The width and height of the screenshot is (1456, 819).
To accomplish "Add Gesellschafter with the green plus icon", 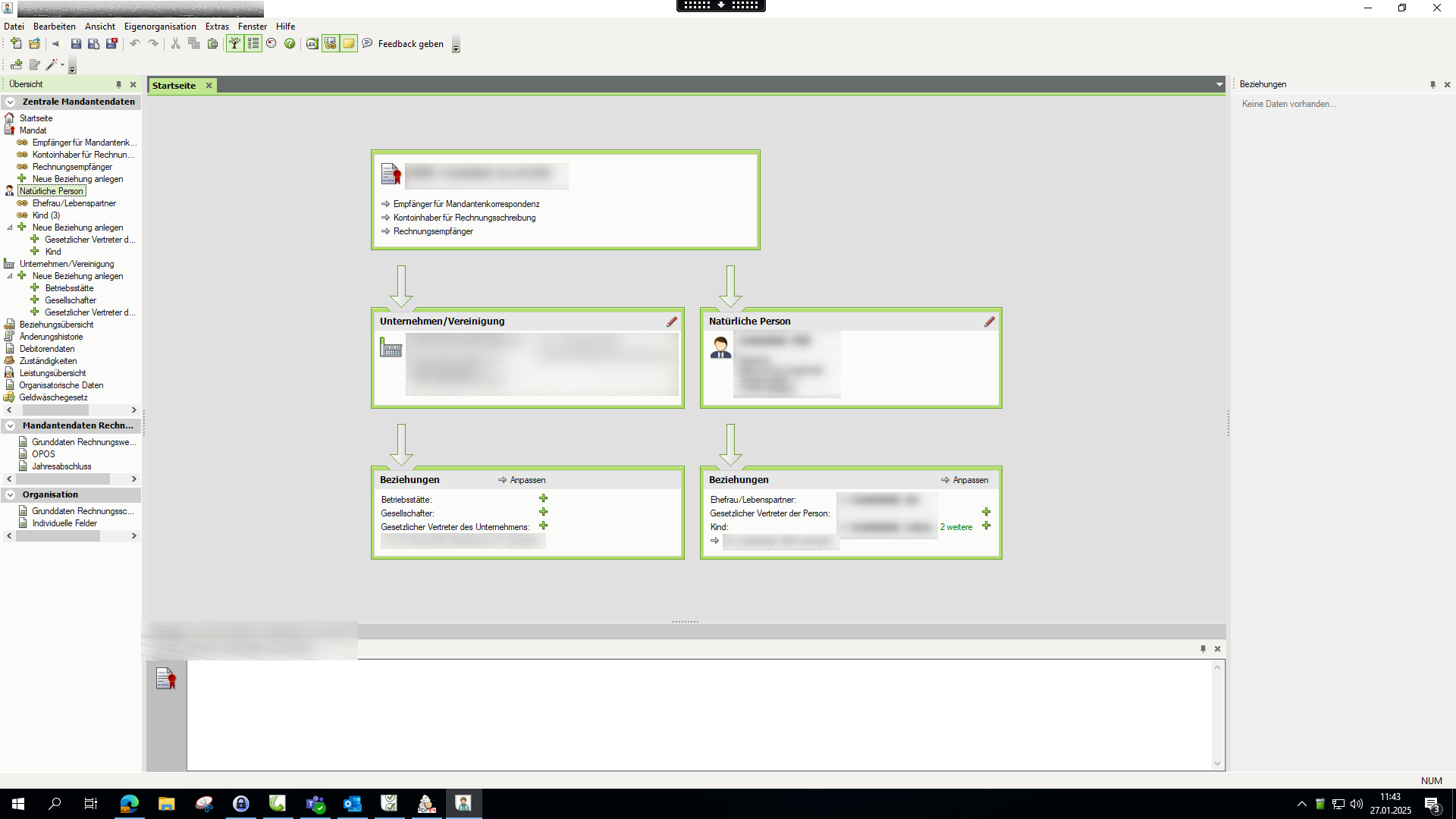I will [x=543, y=513].
